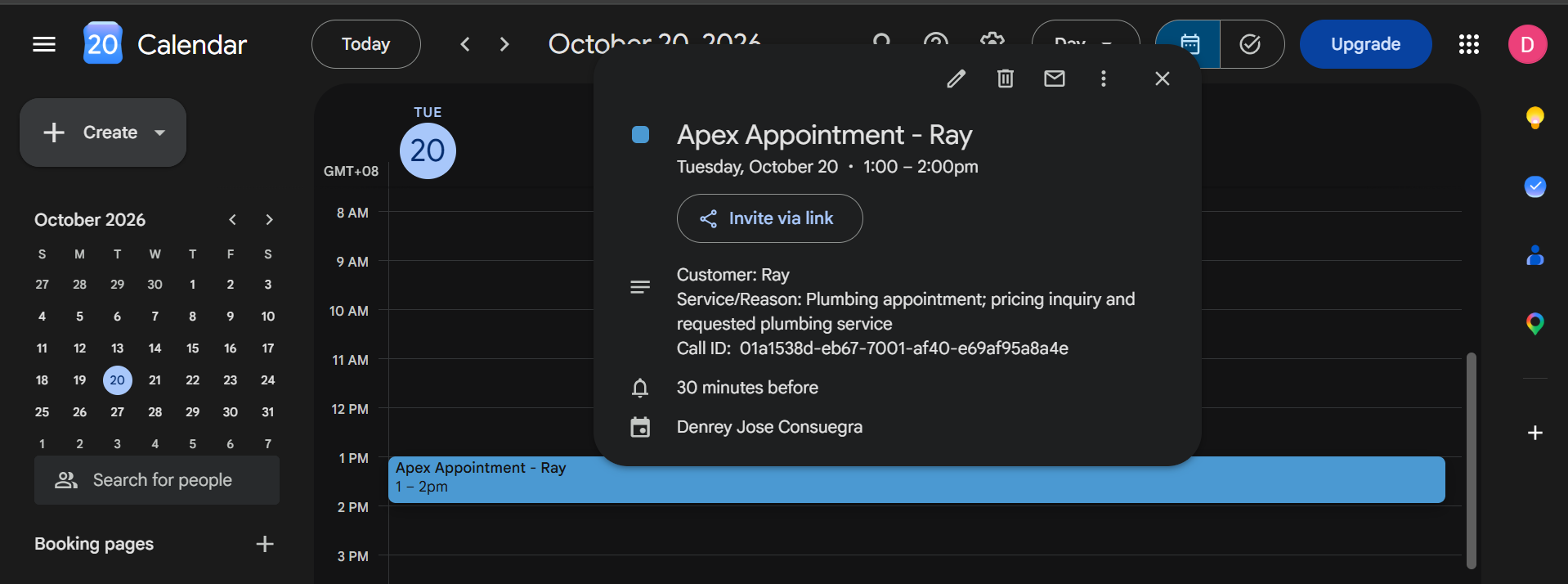Delete the event with trash icon
This screenshot has width=1568, height=584.
(x=1006, y=79)
